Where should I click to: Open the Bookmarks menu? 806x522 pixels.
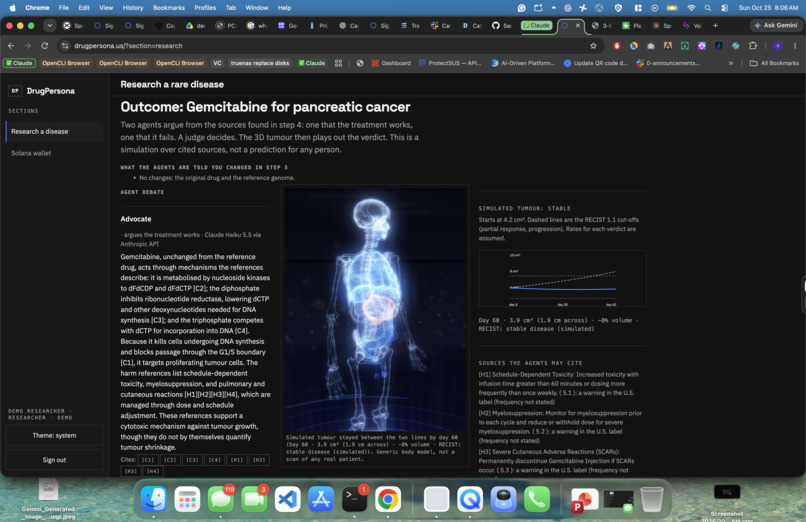click(x=169, y=8)
